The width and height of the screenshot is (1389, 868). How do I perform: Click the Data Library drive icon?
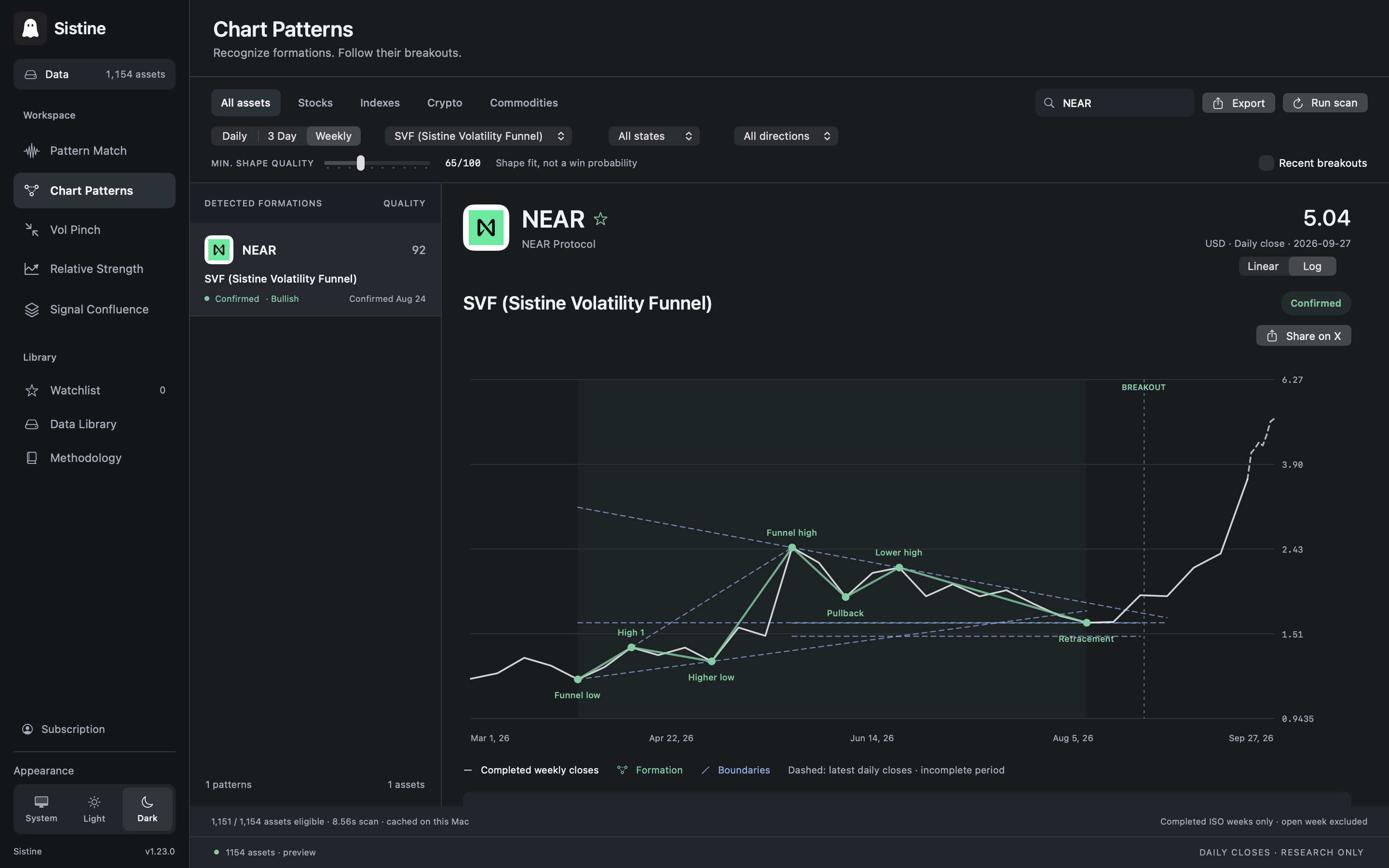point(31,424)
